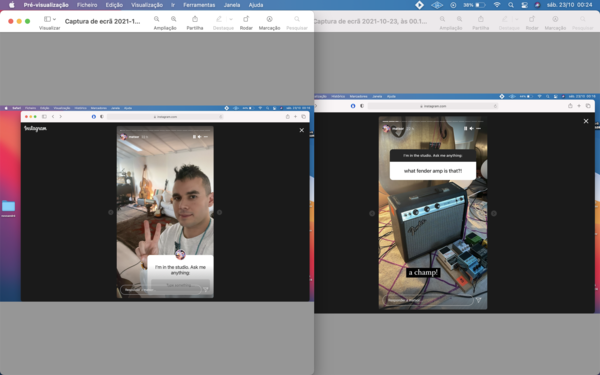Open Spotlight search in the menu bar
The height and width of the screenshot is (375, 600).
(511, 5)
